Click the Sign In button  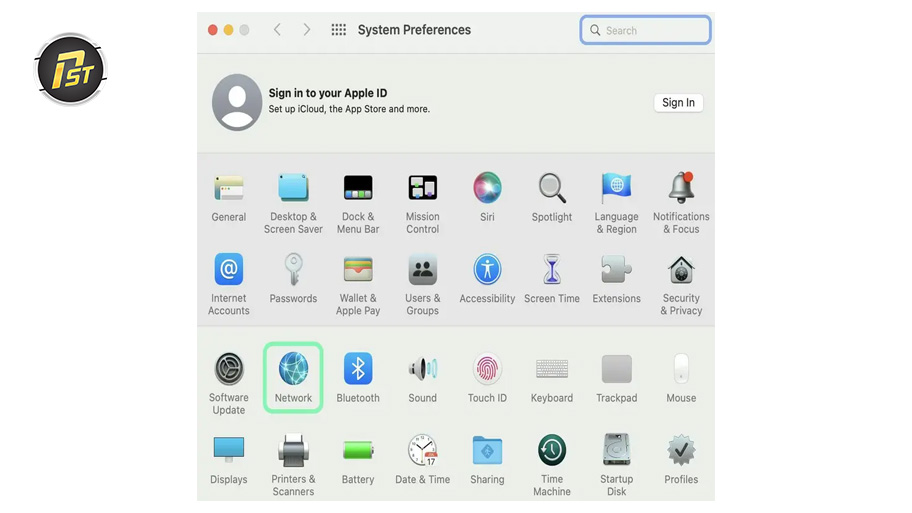pyautogui.click(x=678, y=103)
